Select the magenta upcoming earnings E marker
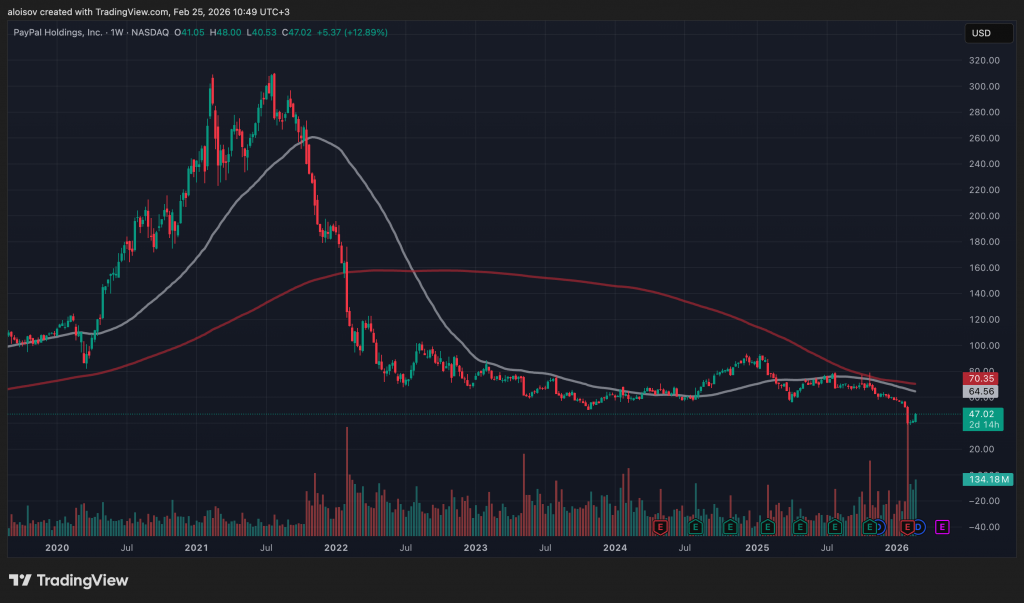 (941, 526)
